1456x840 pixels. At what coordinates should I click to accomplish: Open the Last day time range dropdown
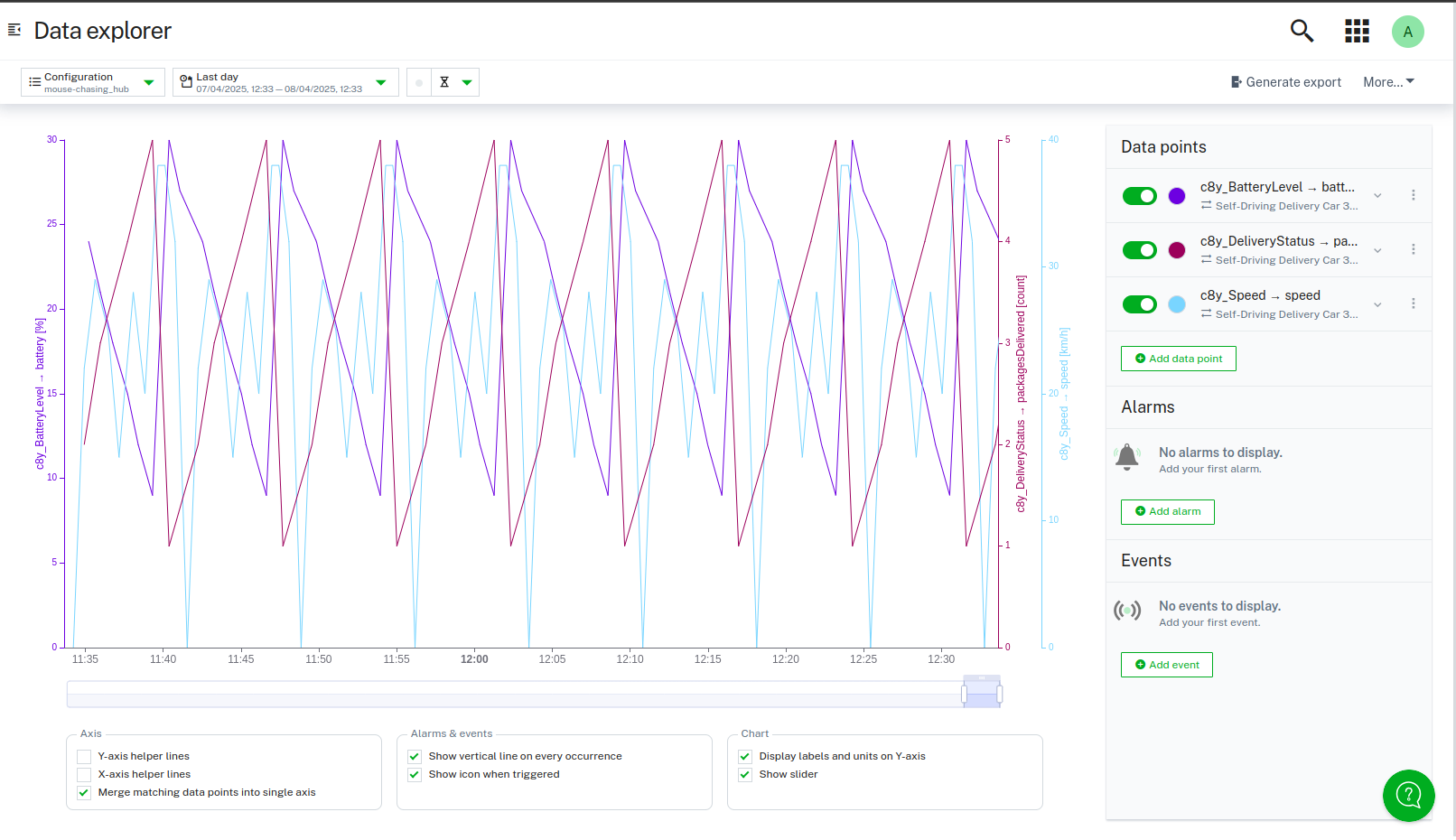285,82
